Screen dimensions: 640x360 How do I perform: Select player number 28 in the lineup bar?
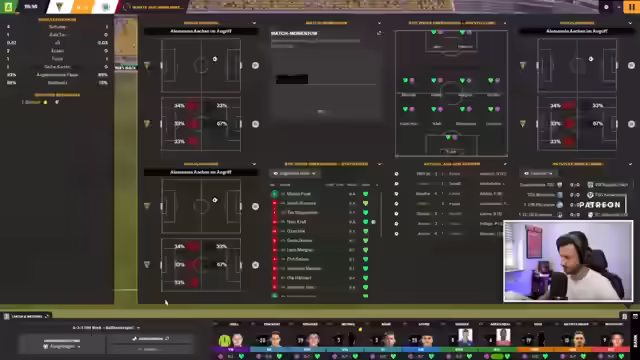[269, 340]
